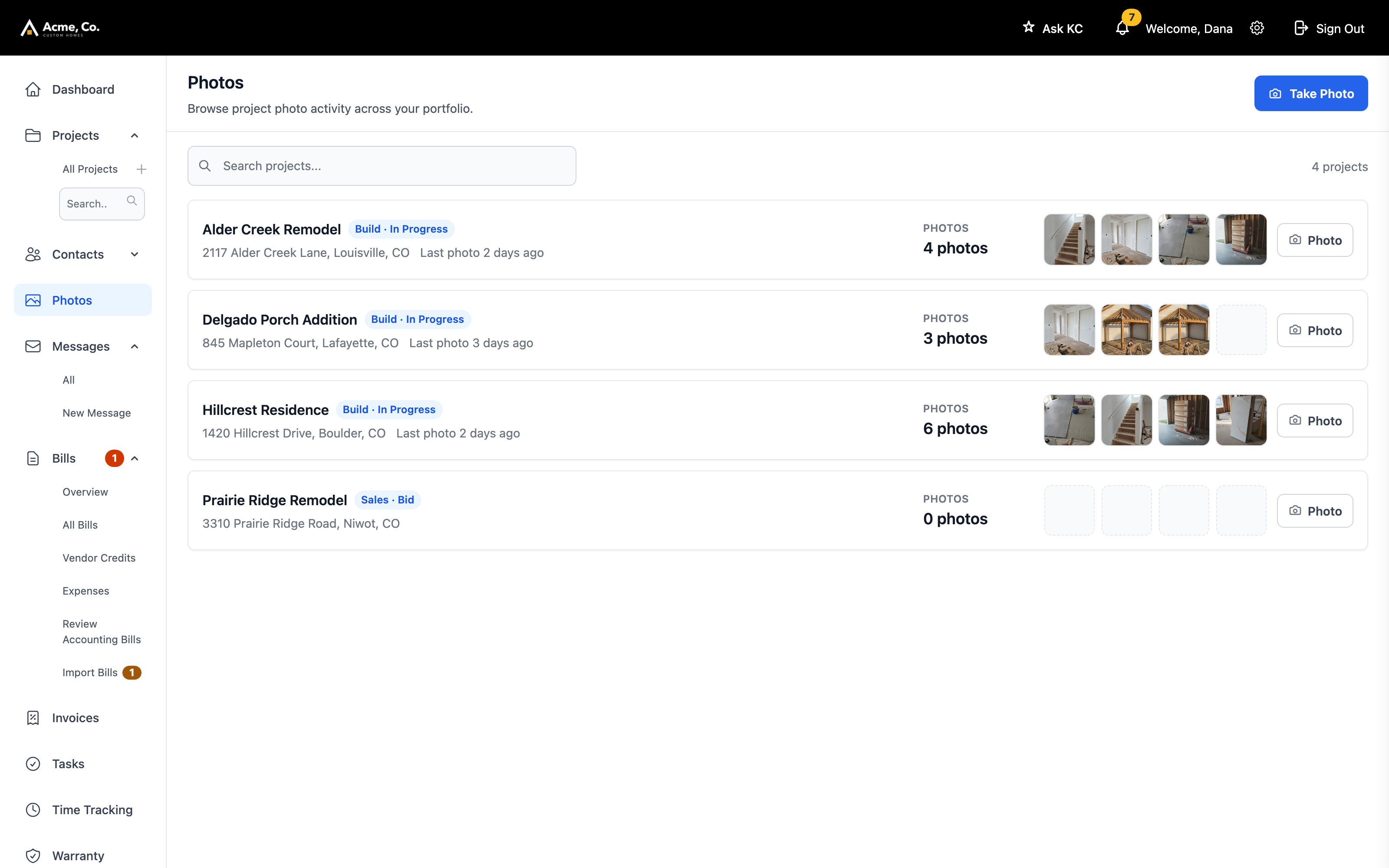This screenshot has height=868, width=1389.
Task: Click the Projects folder icon
Action: pos(33,135)
